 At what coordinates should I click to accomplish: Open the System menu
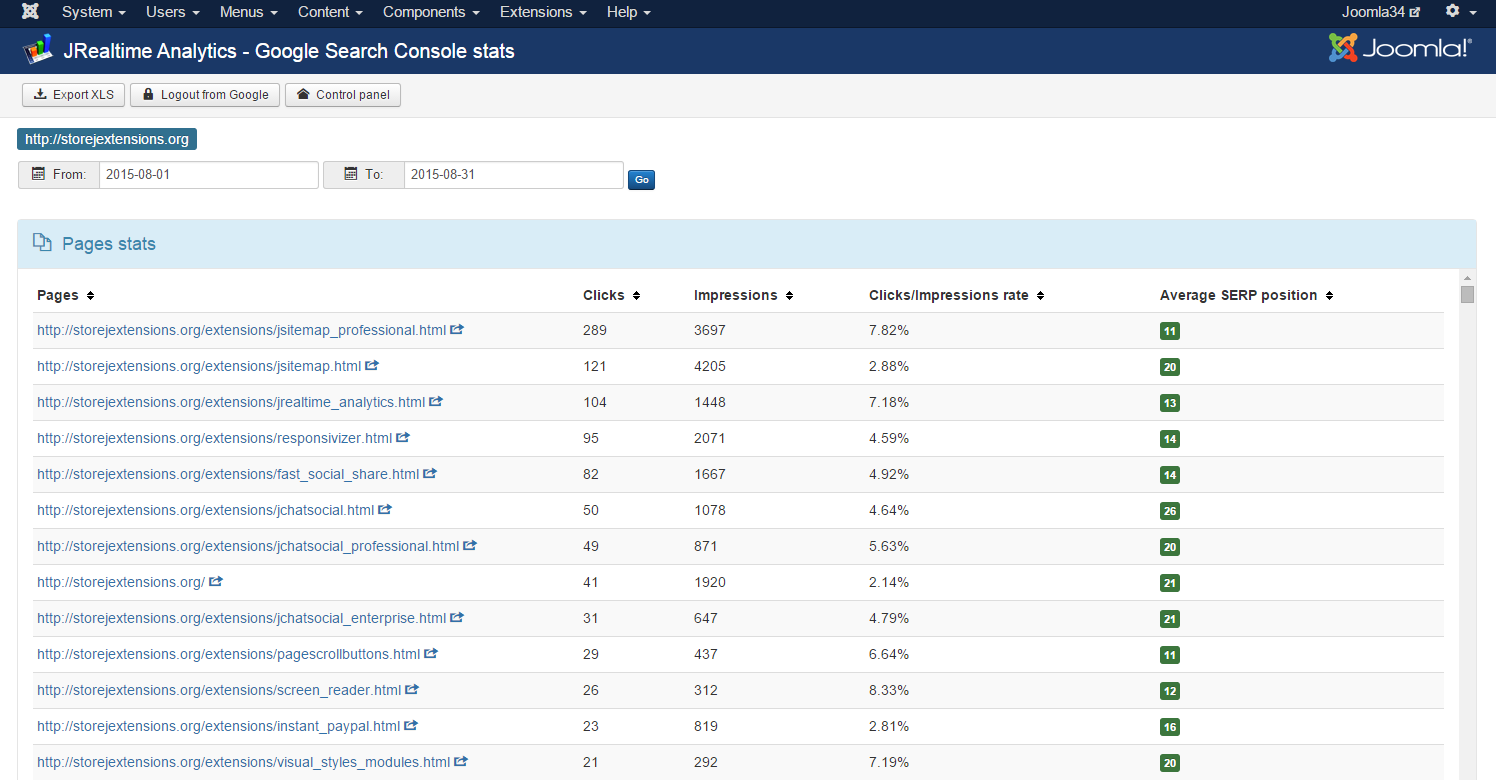point(94,12)
